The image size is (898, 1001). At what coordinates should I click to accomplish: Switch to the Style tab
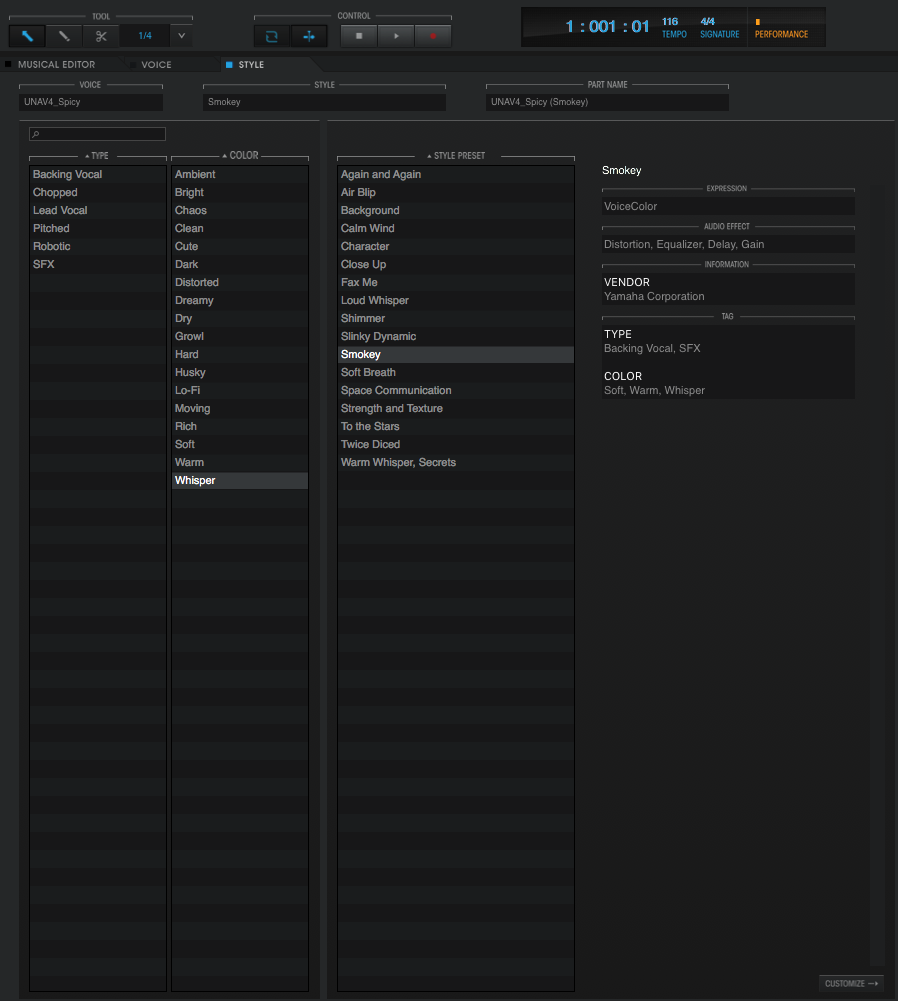click(x=251, y=64)
